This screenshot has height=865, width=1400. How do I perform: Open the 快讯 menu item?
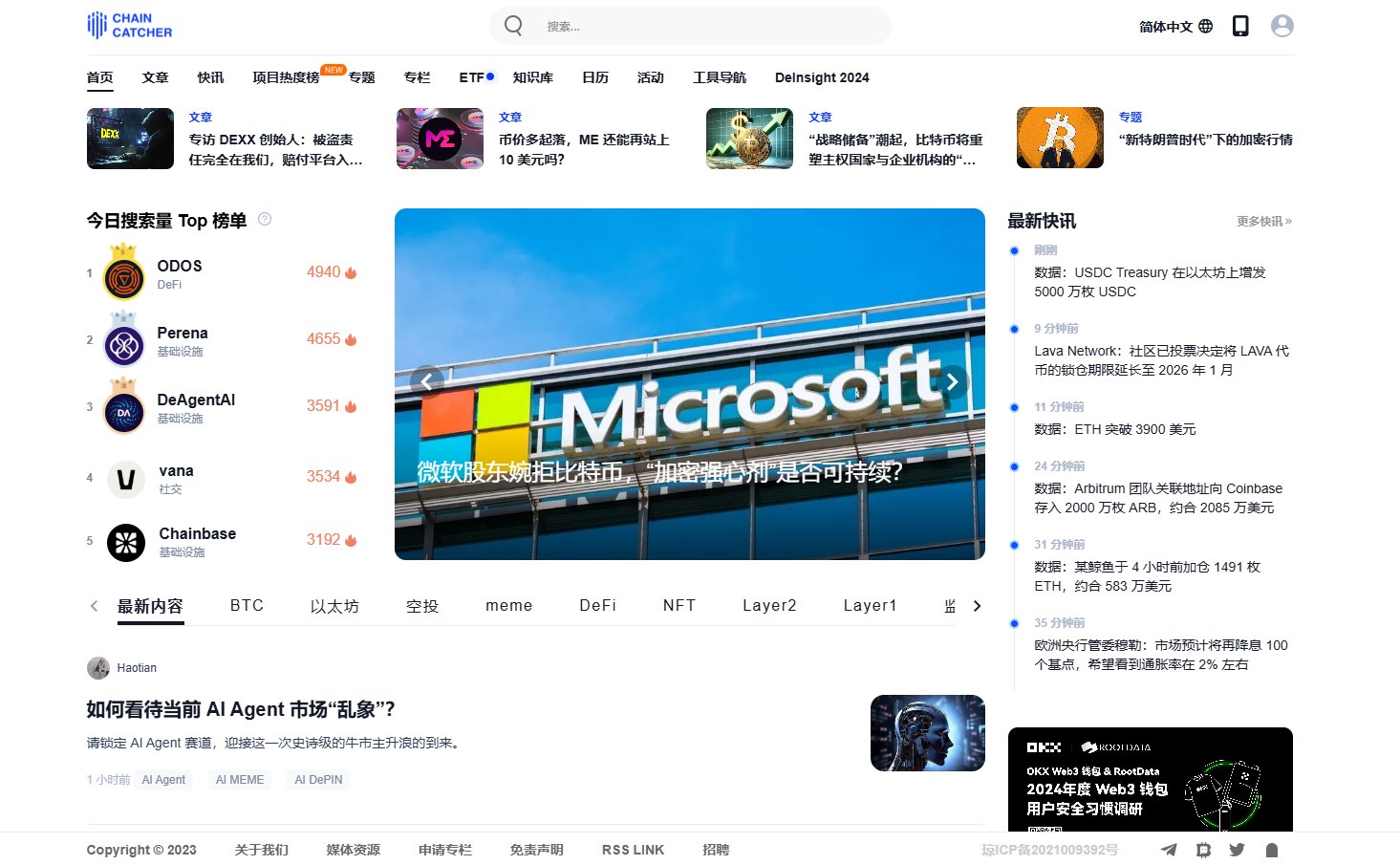pyautogui.click(x=210, y=77)
